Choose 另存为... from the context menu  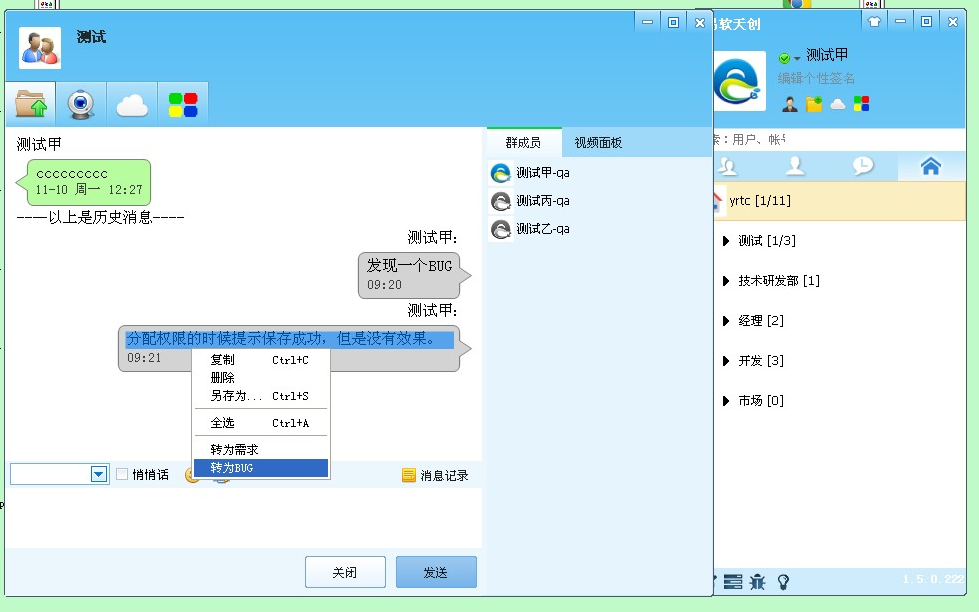point(261,396)
